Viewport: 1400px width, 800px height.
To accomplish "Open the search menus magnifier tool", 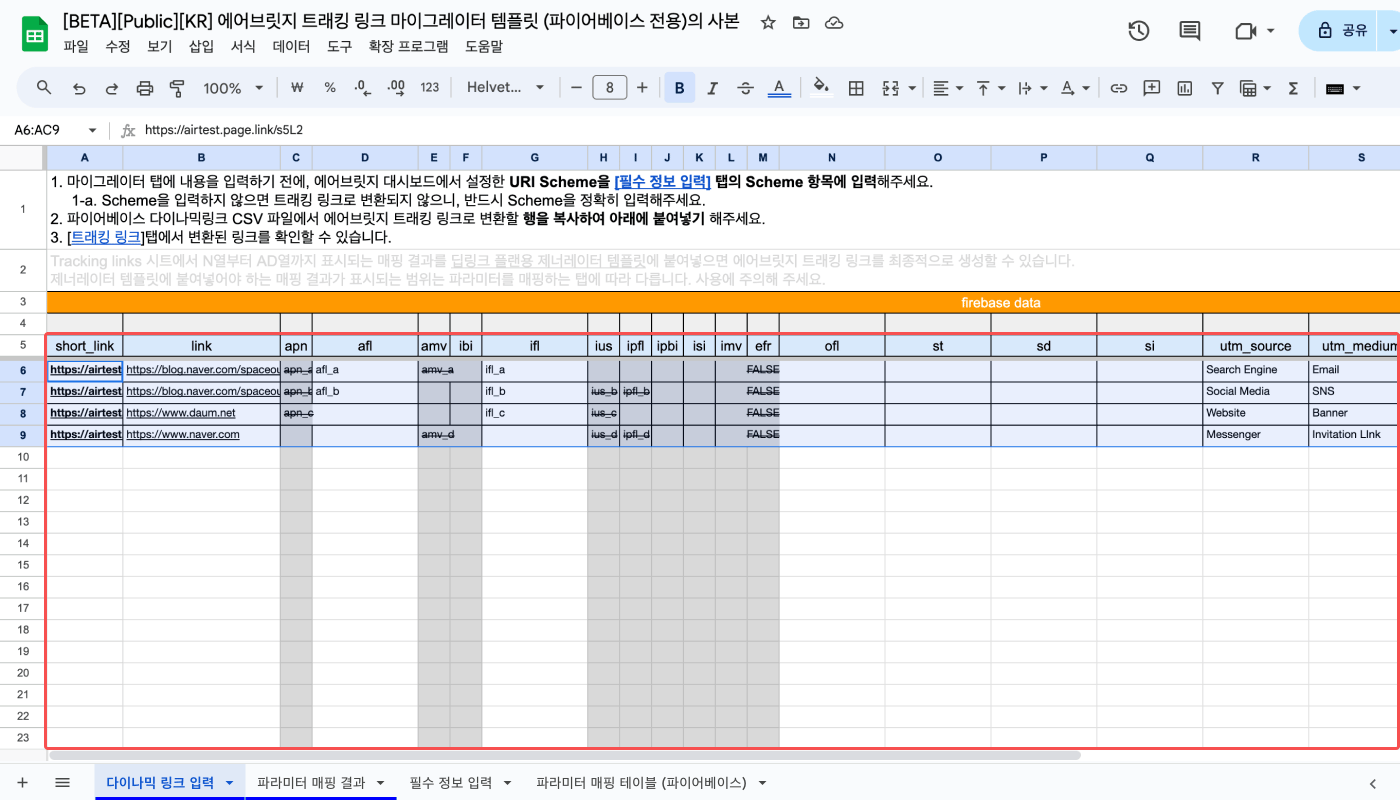I will (44, 88).
